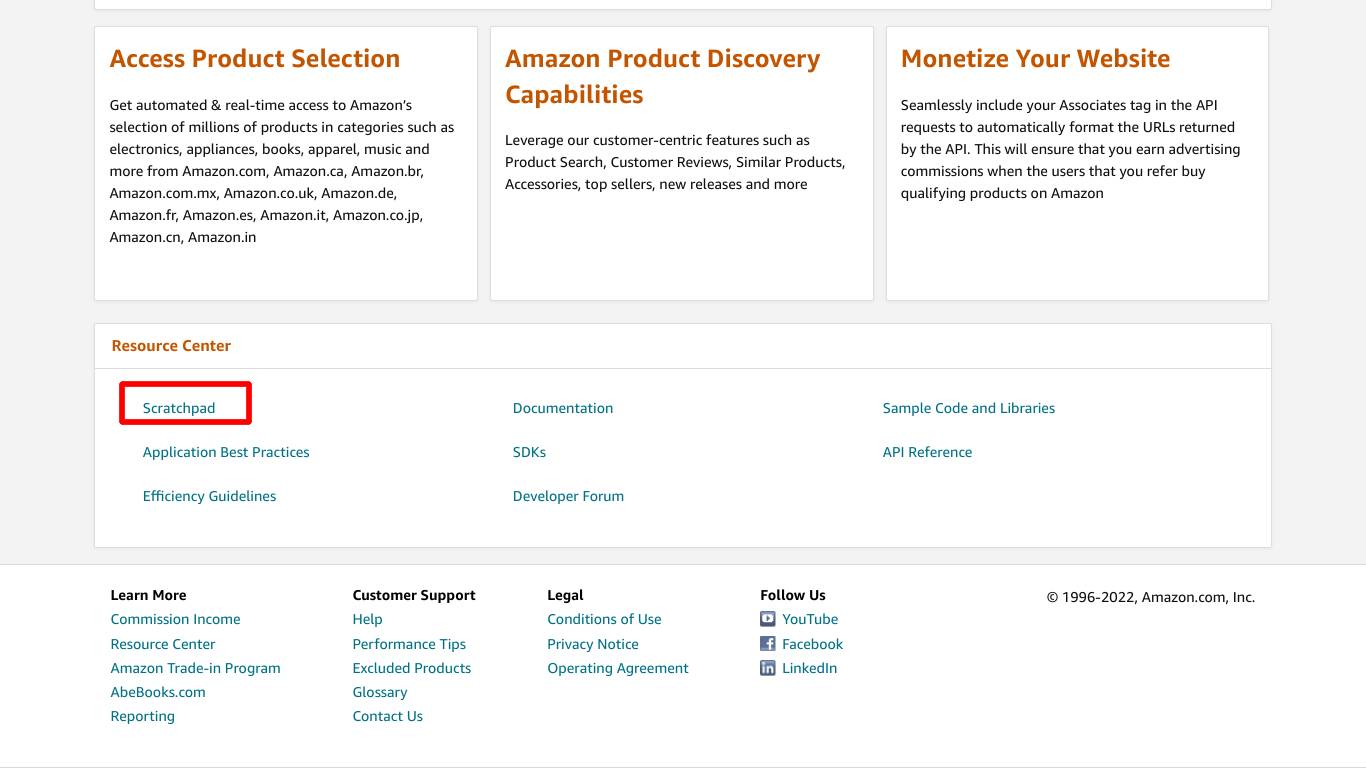The height and width of the screenshot is (768, 1366).
Task: Visit the Developer Forum
Action: [x=568, y=495]
